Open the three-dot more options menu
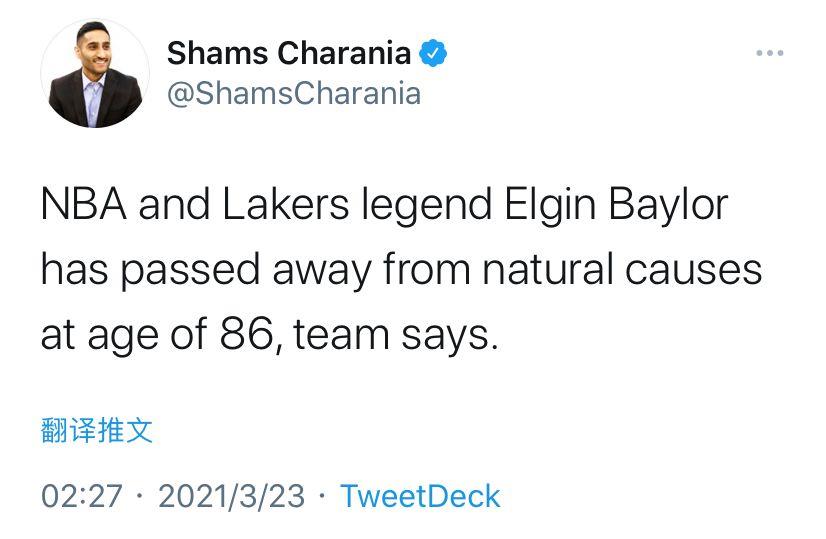This screenshot has width=826, height=539. 770,53
